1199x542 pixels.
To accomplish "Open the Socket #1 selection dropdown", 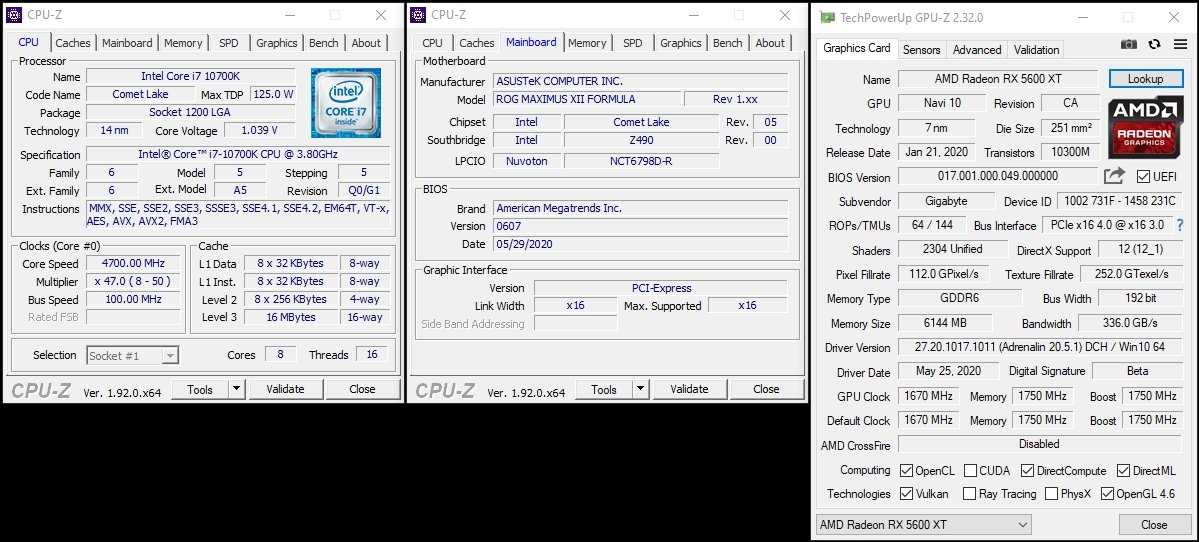I will pyautogui.click(x=132, y=355).
